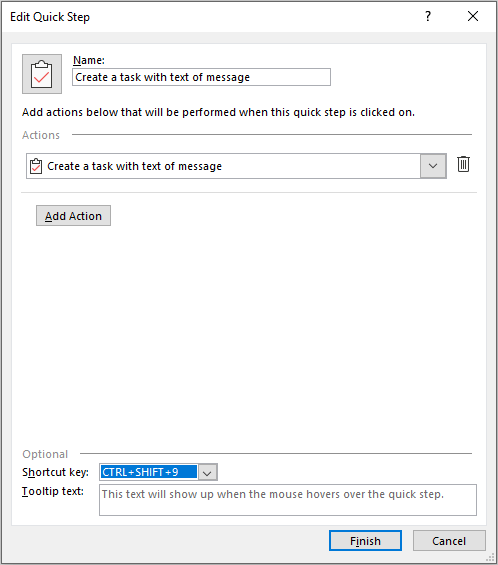Image resolution: width=498 pixels, height=565 pixels.
Task: Confirm changes with the Finish button
Action: (365, 541)
